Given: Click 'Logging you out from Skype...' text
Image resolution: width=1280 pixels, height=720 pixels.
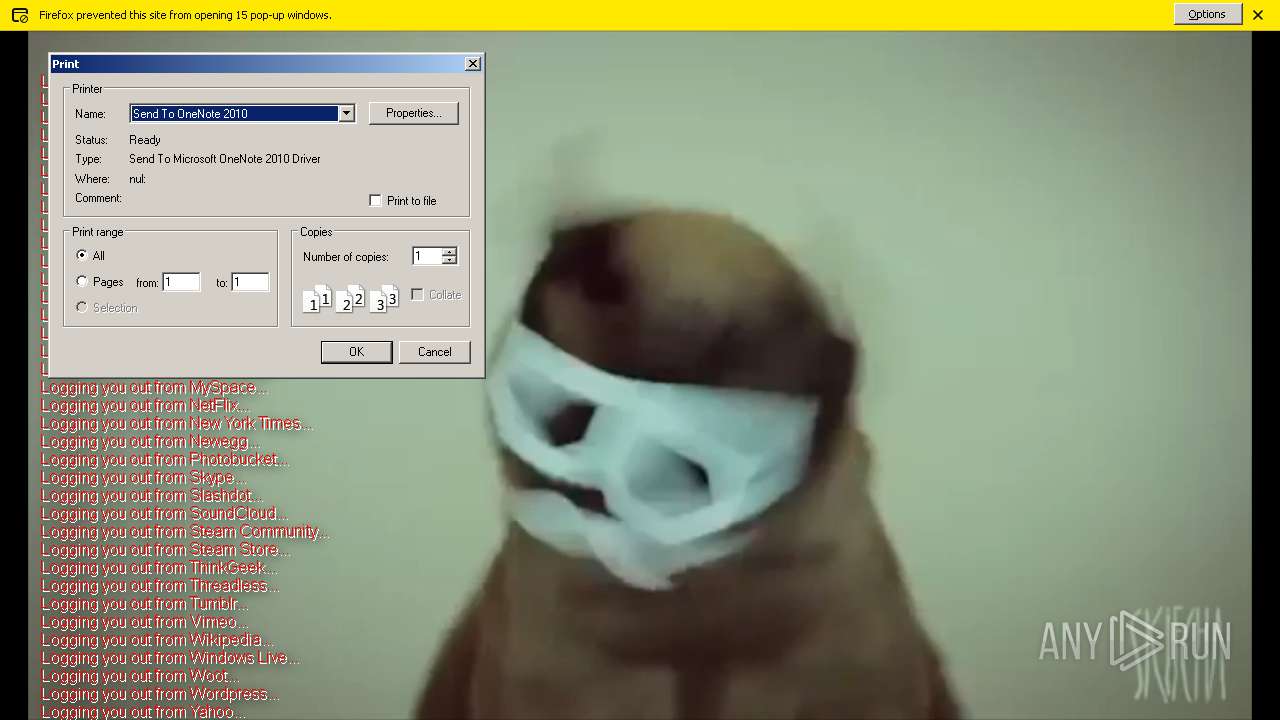Looking at the screenshot, I should [144, 478].
